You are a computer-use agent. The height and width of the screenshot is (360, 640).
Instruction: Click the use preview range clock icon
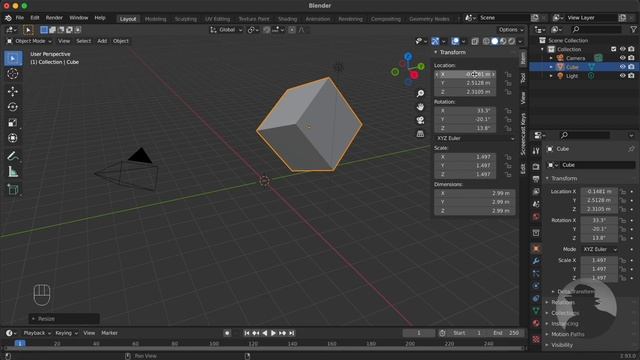coord(442,333)
